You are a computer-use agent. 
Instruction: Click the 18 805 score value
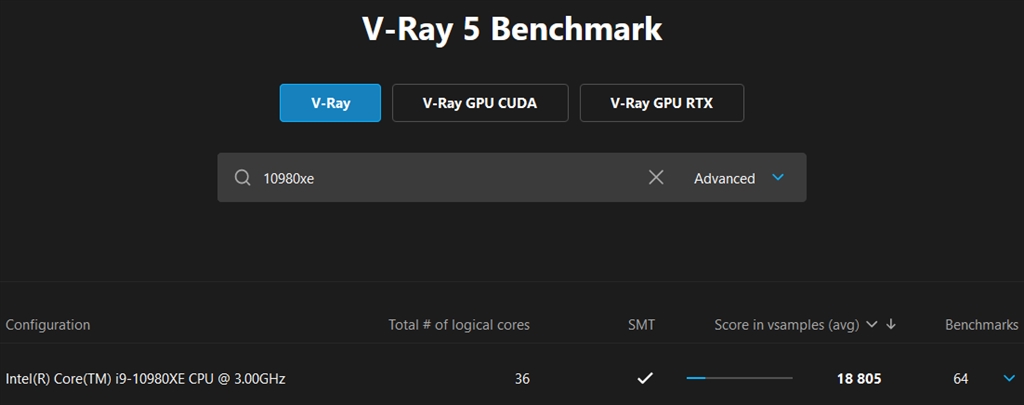click(858, 378)
